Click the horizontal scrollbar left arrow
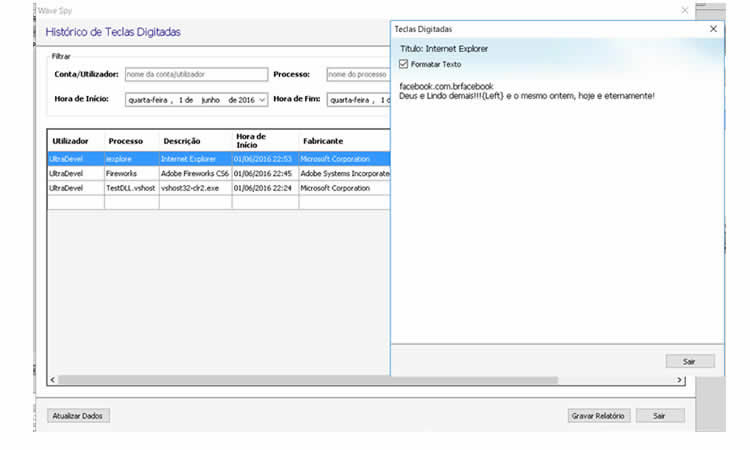This screenshot has height=450, width=750. pos(53,380)
